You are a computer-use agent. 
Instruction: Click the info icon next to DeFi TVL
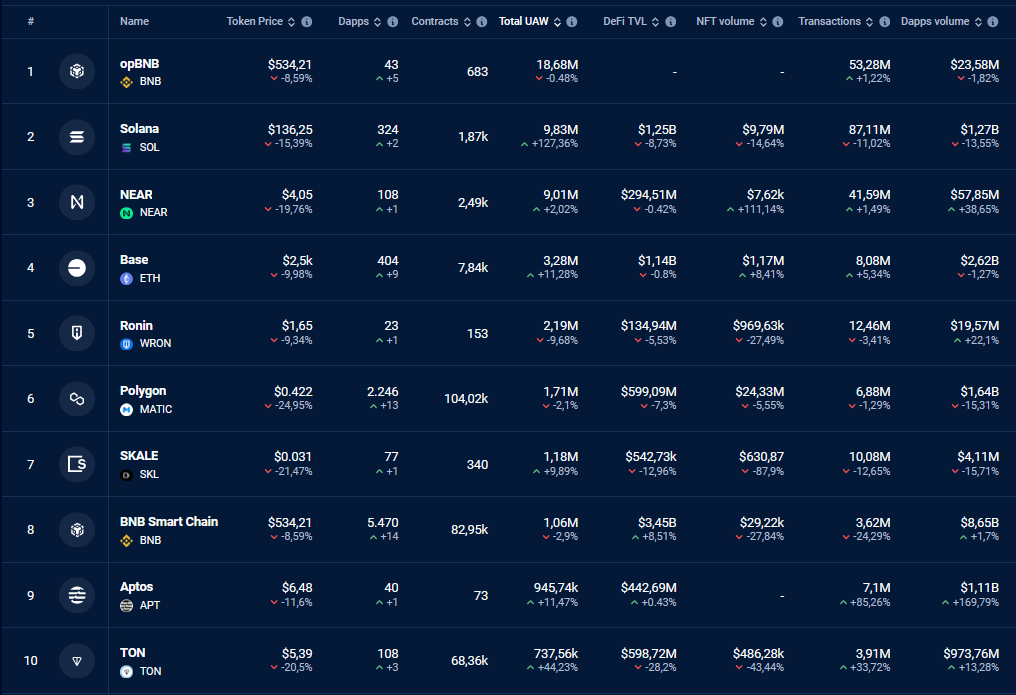[671, 21]
